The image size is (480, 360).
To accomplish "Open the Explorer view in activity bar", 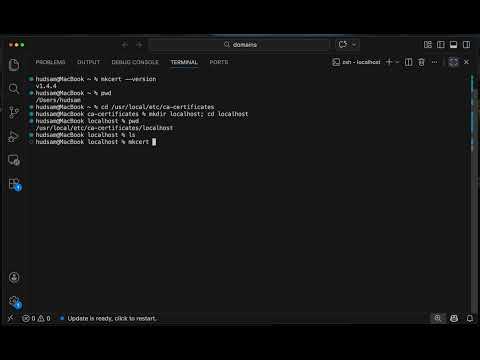I will [x=14, y=65].
